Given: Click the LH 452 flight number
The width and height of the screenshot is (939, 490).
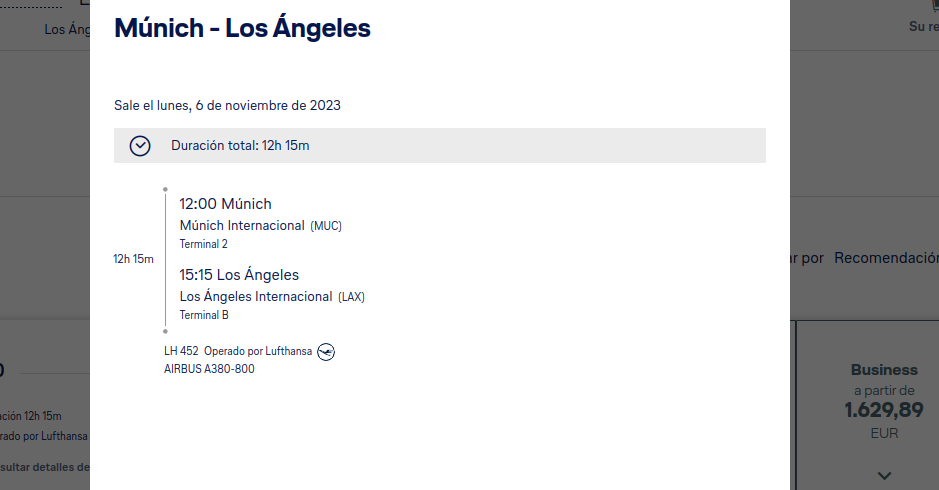Looking at the screenshot, I should 181,351.
